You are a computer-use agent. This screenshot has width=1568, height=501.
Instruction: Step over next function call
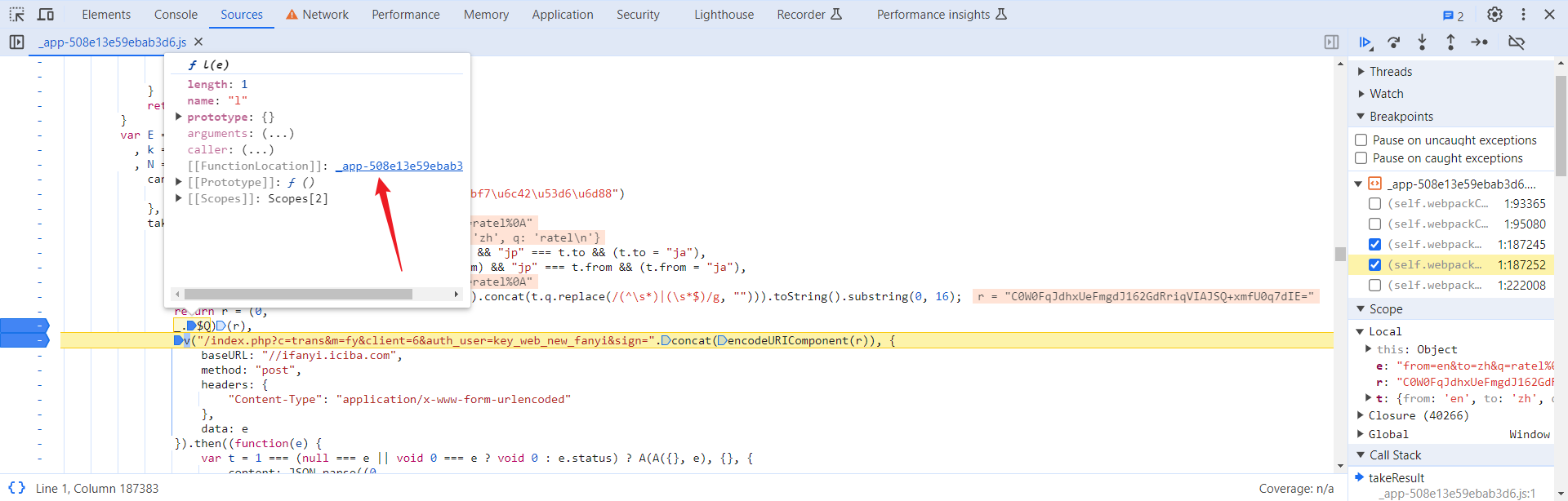coord(1393,42)
